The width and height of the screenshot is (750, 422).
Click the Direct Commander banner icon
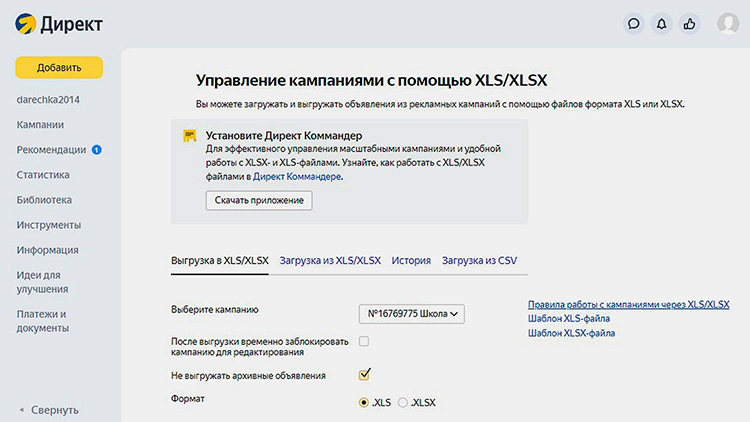coord(189,135)
